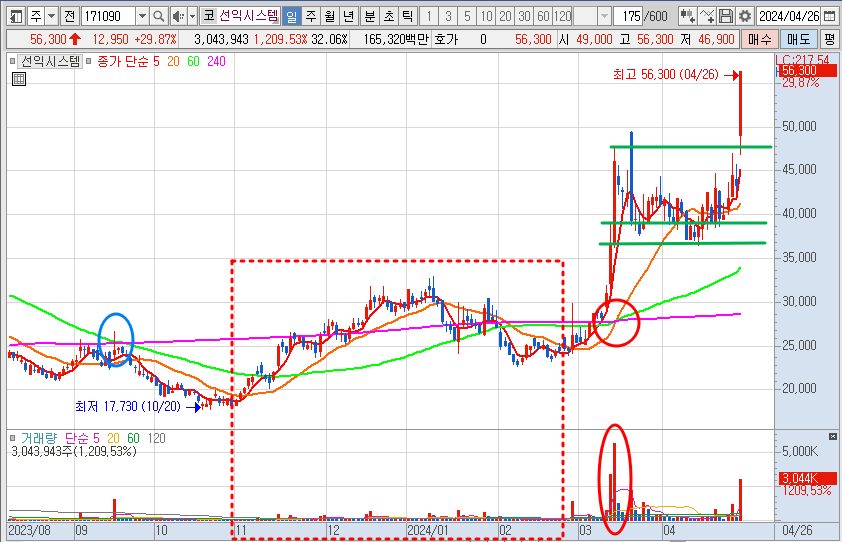Select the 5 interval button
The width and height of the screenshot is (842, 542).
click(467, 17)
